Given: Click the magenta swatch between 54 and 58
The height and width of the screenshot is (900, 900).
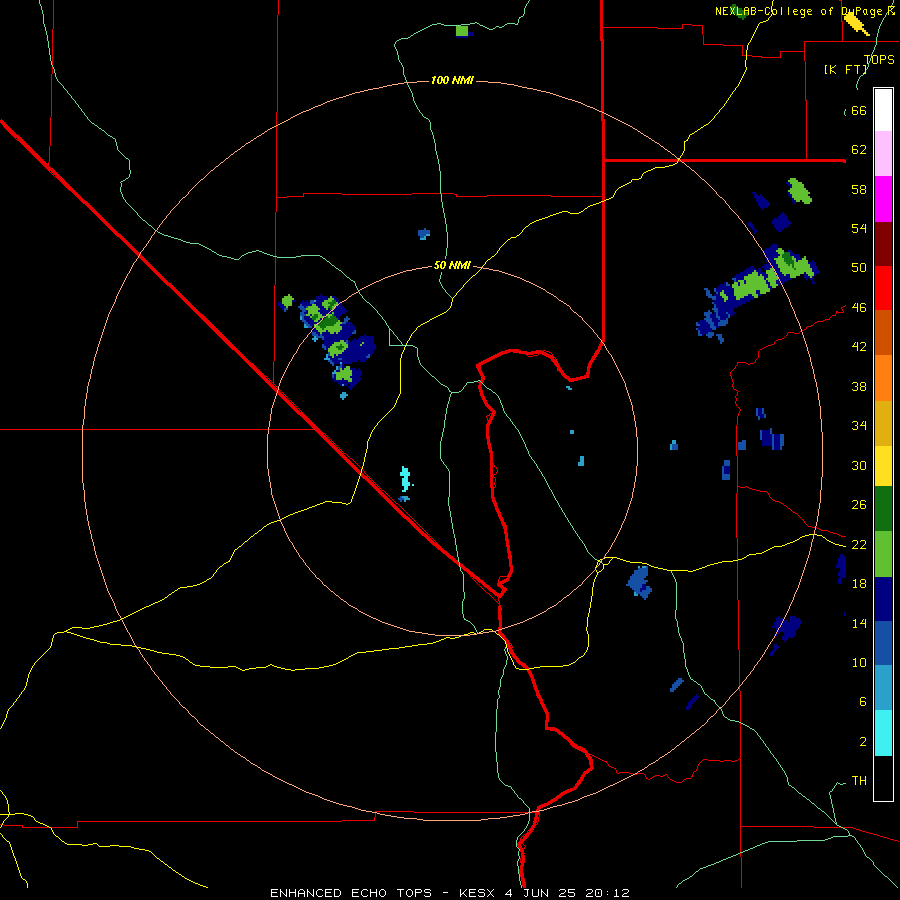Looking at the screenshot, I should click(x=883, y=199).
